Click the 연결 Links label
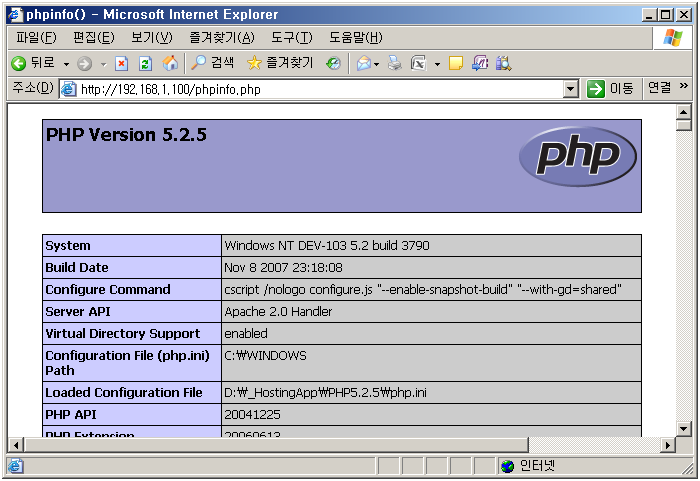This screenshot has height=481, width=700. tap(659, 88)
